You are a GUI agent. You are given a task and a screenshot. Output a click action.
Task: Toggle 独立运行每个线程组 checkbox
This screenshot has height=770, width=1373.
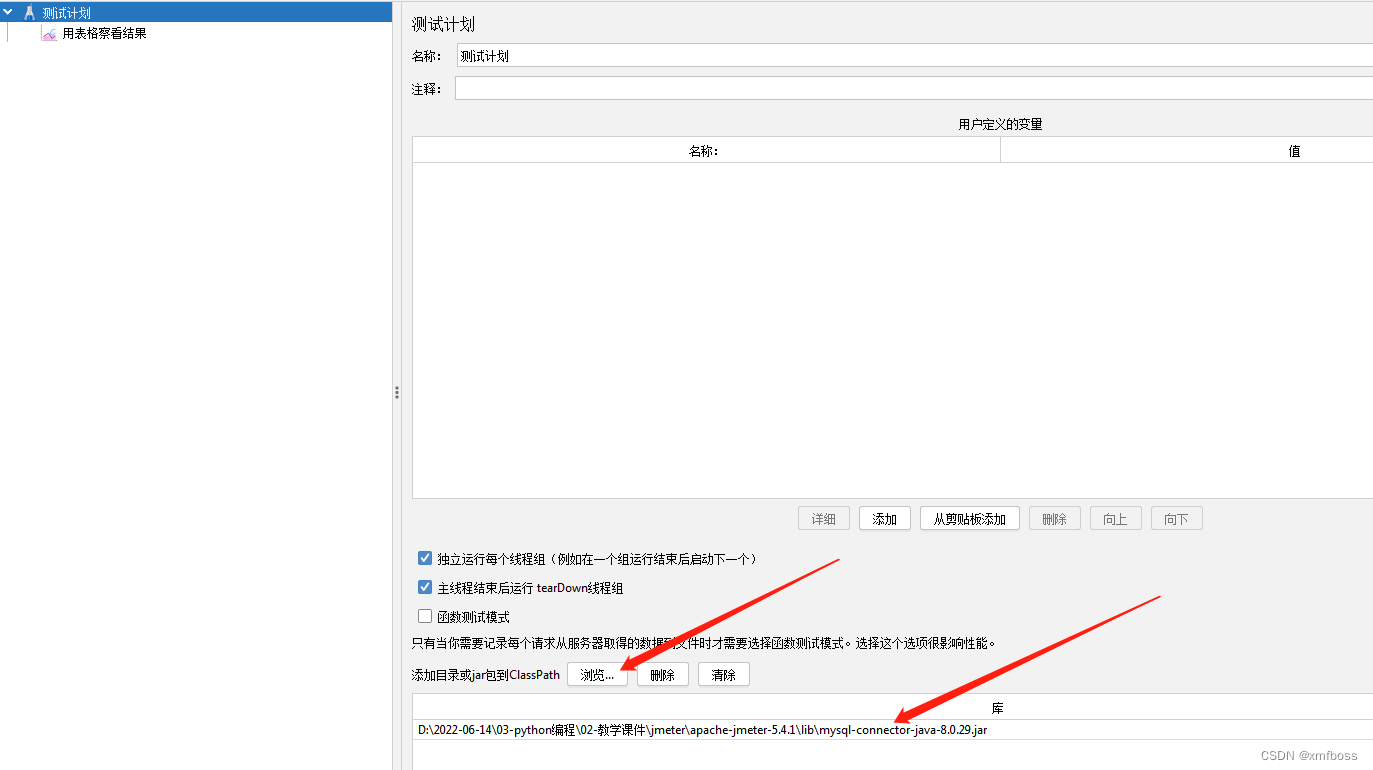[x=425, y=558]
